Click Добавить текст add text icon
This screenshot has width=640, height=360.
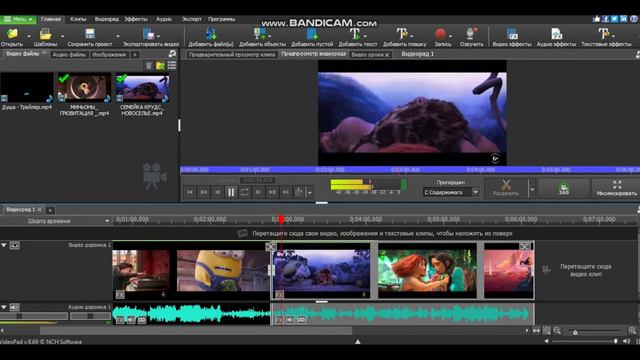click(x=355, y=34)
